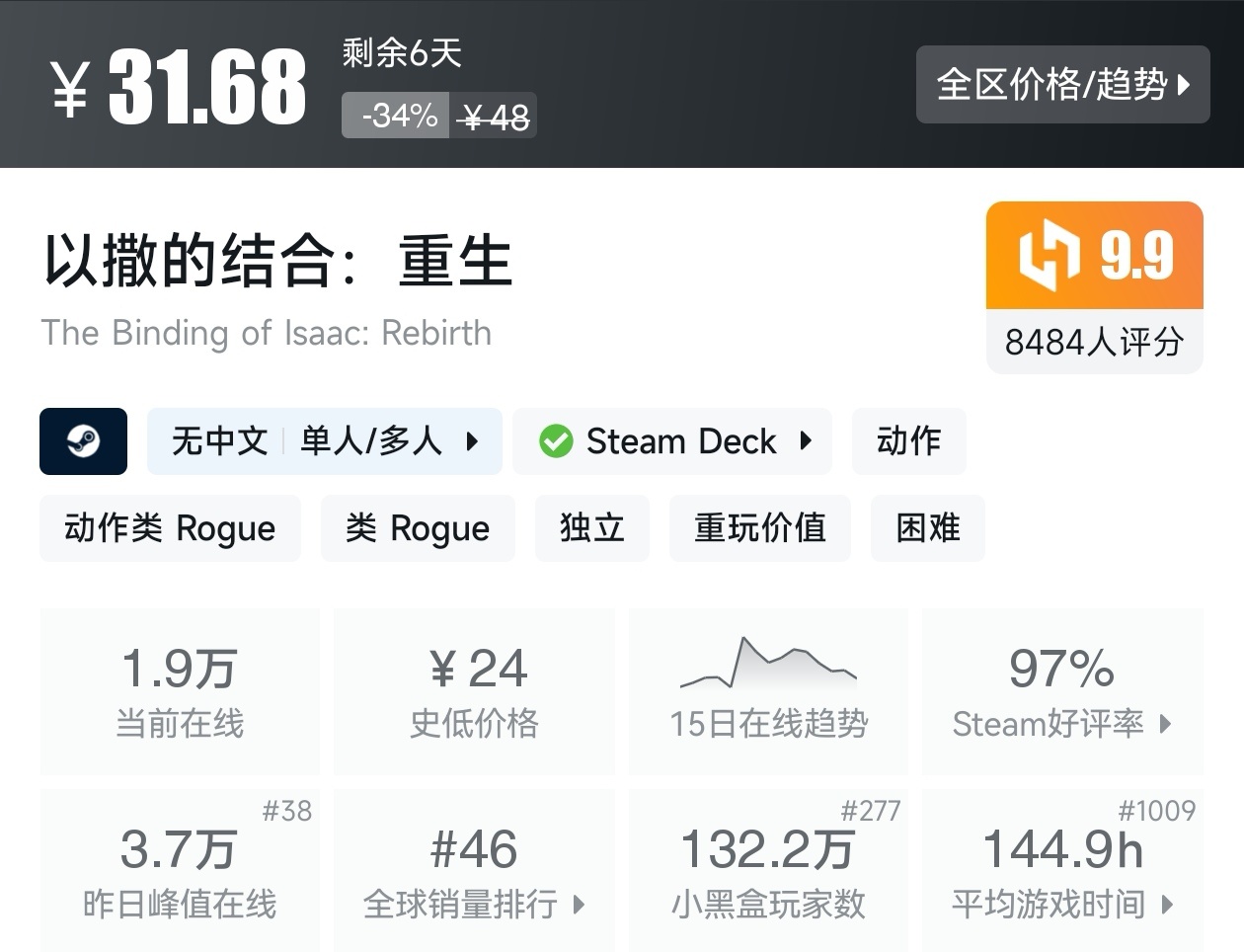Expand the average playtime details arrow
The height and width of the screenshot is (952, 1244).
[1167, 904]
